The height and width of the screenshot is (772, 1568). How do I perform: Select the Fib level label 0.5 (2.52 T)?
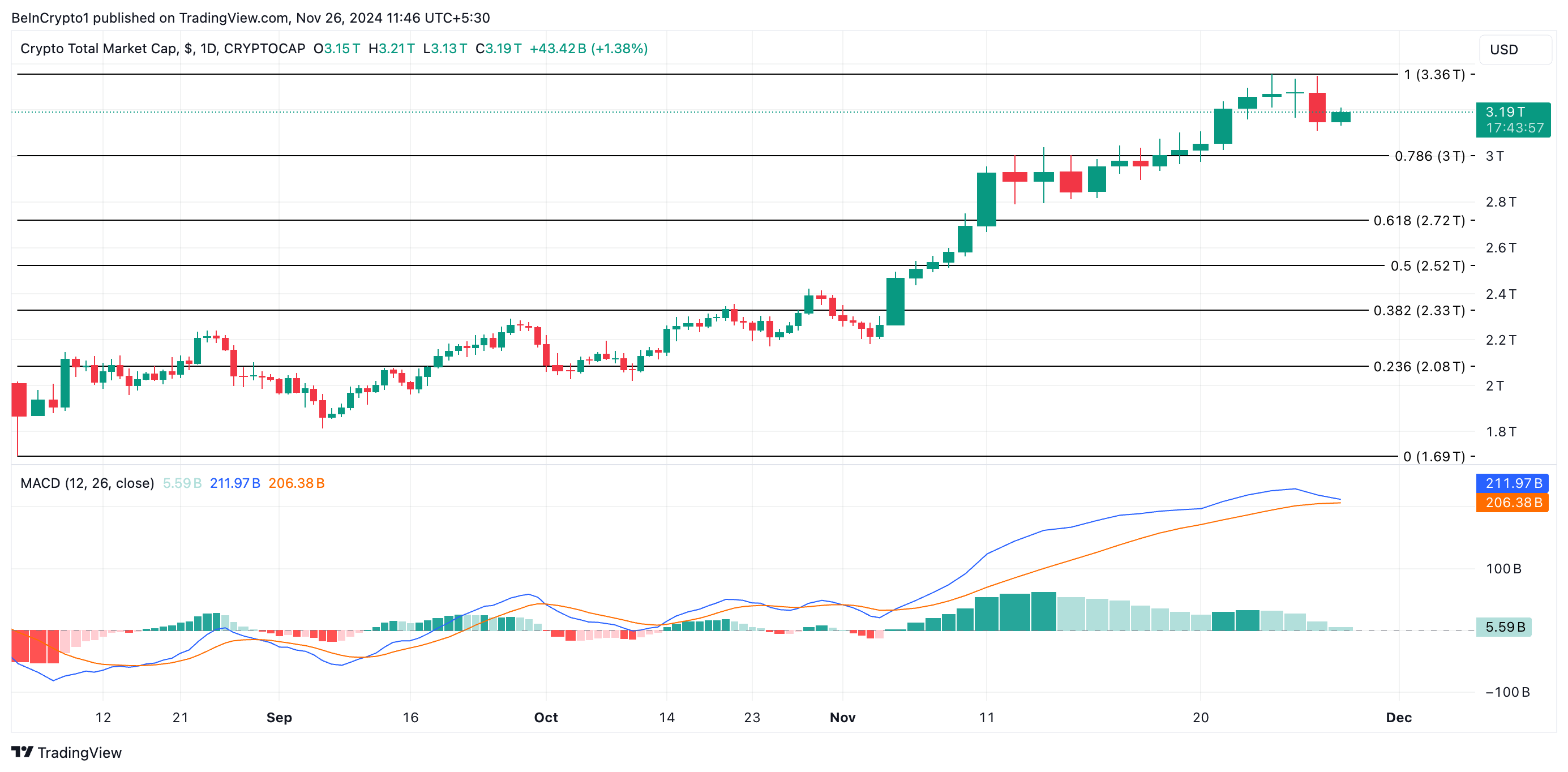1428,265
